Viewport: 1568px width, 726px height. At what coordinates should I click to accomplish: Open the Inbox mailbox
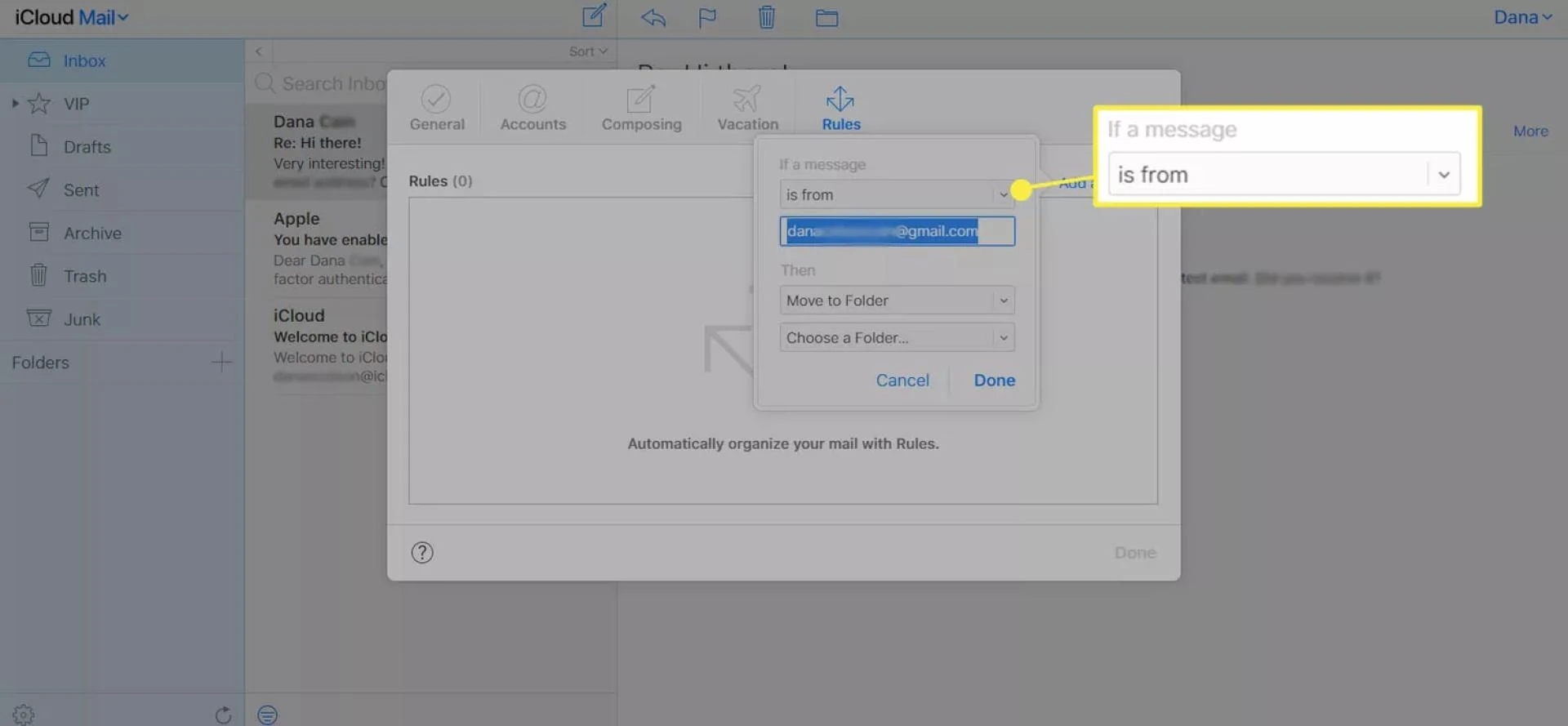[122, 60]
